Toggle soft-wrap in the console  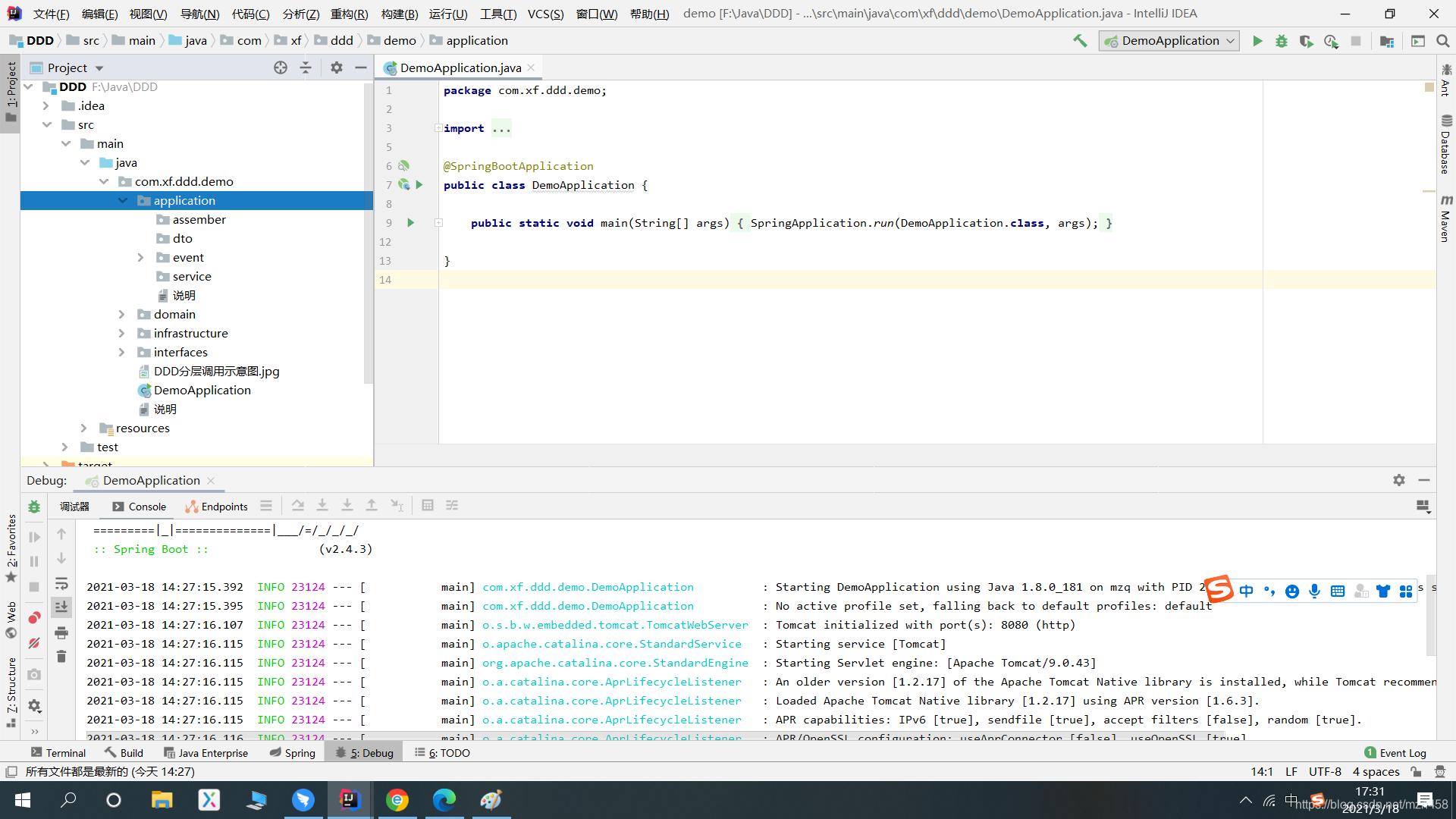61,583
